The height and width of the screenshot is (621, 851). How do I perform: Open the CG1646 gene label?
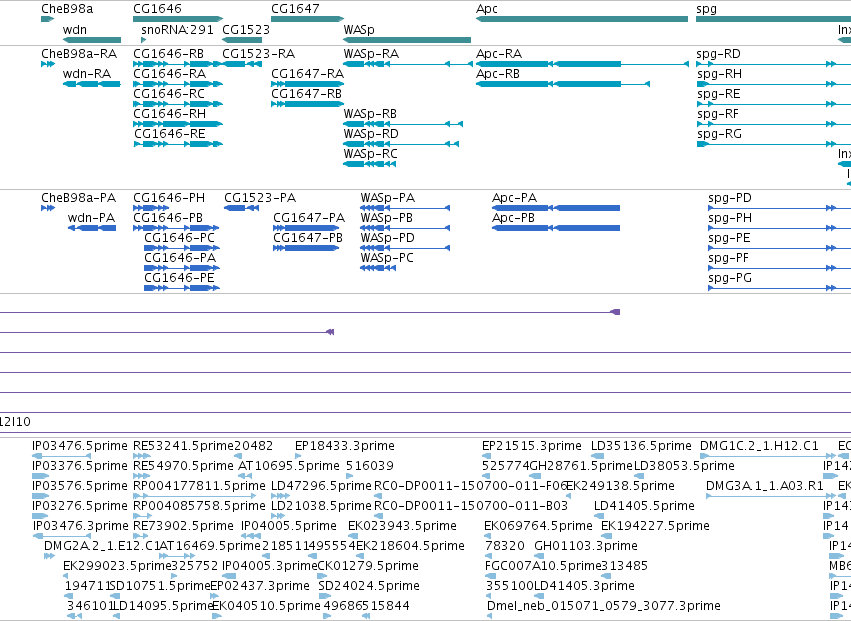[157, 9]
